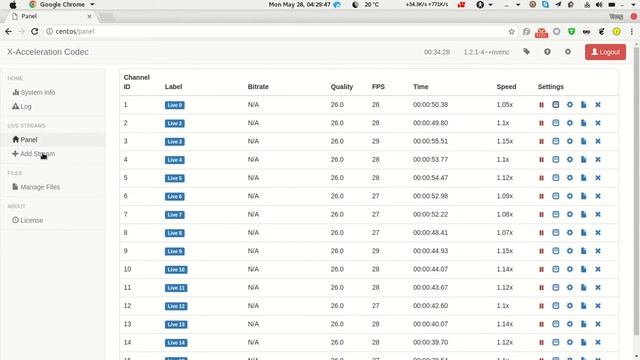This screenshot has height=360, width=640.
Task: Open Manage Files
Action: (x=36, y=187)
